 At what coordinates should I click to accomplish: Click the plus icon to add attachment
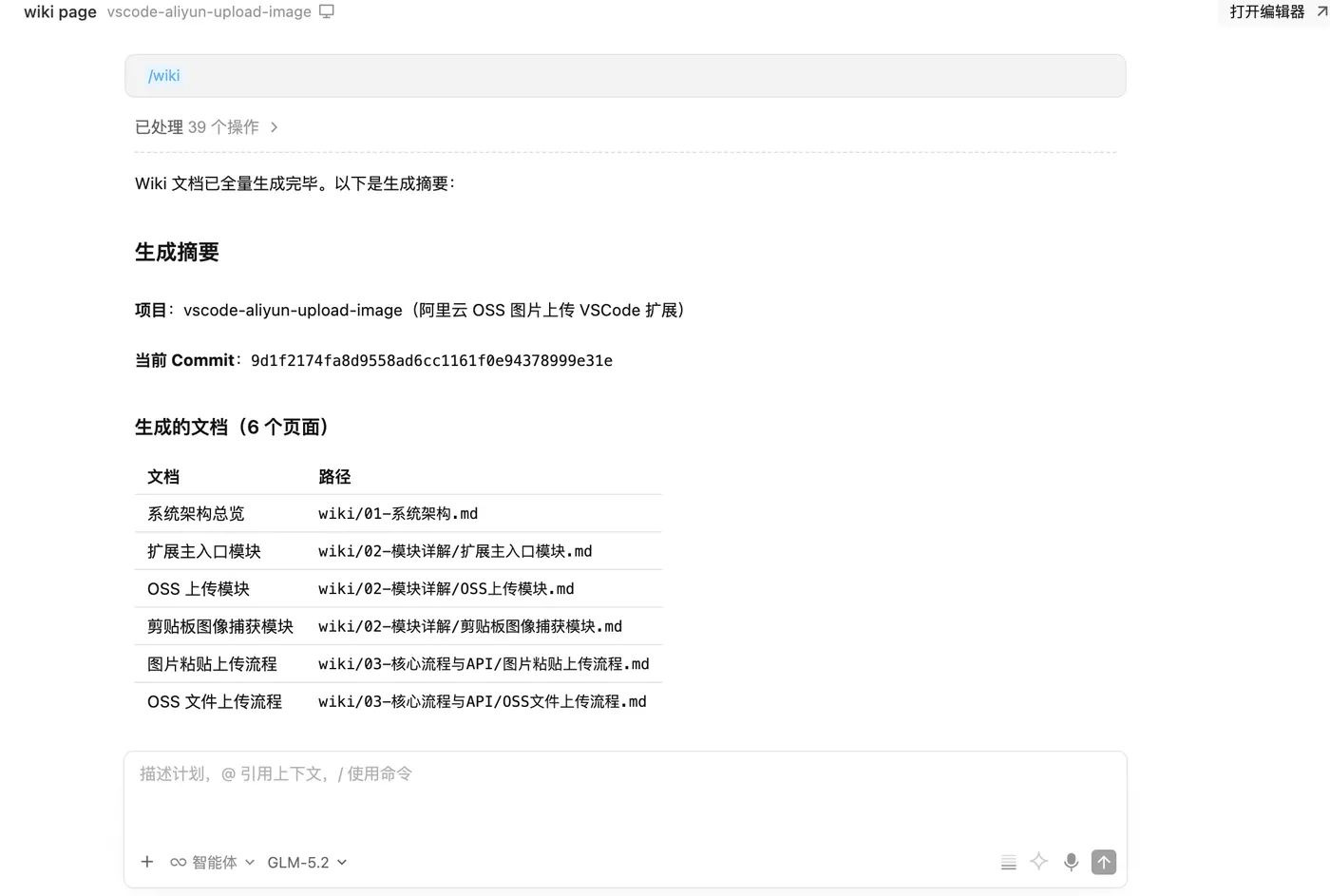pos(146,862)
